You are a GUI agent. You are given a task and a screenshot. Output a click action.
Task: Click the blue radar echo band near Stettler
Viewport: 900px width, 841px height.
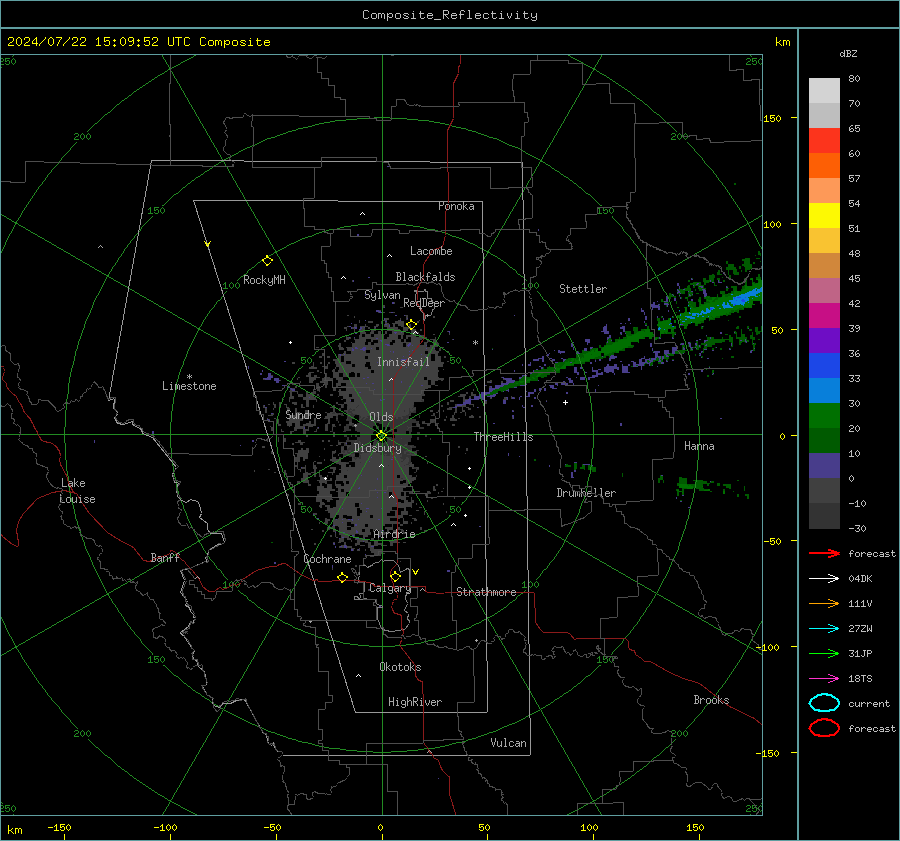pyautogui.click(x=724, y=304)
